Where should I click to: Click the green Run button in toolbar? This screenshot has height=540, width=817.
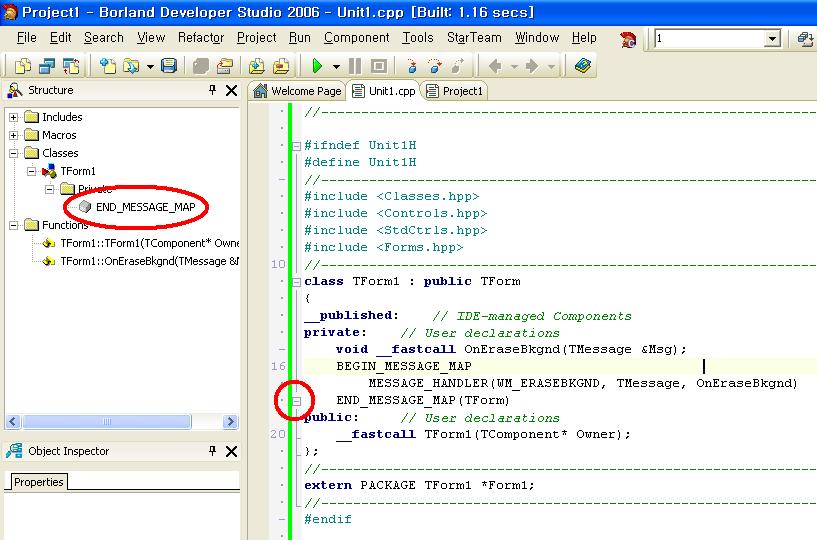(316, 66)
